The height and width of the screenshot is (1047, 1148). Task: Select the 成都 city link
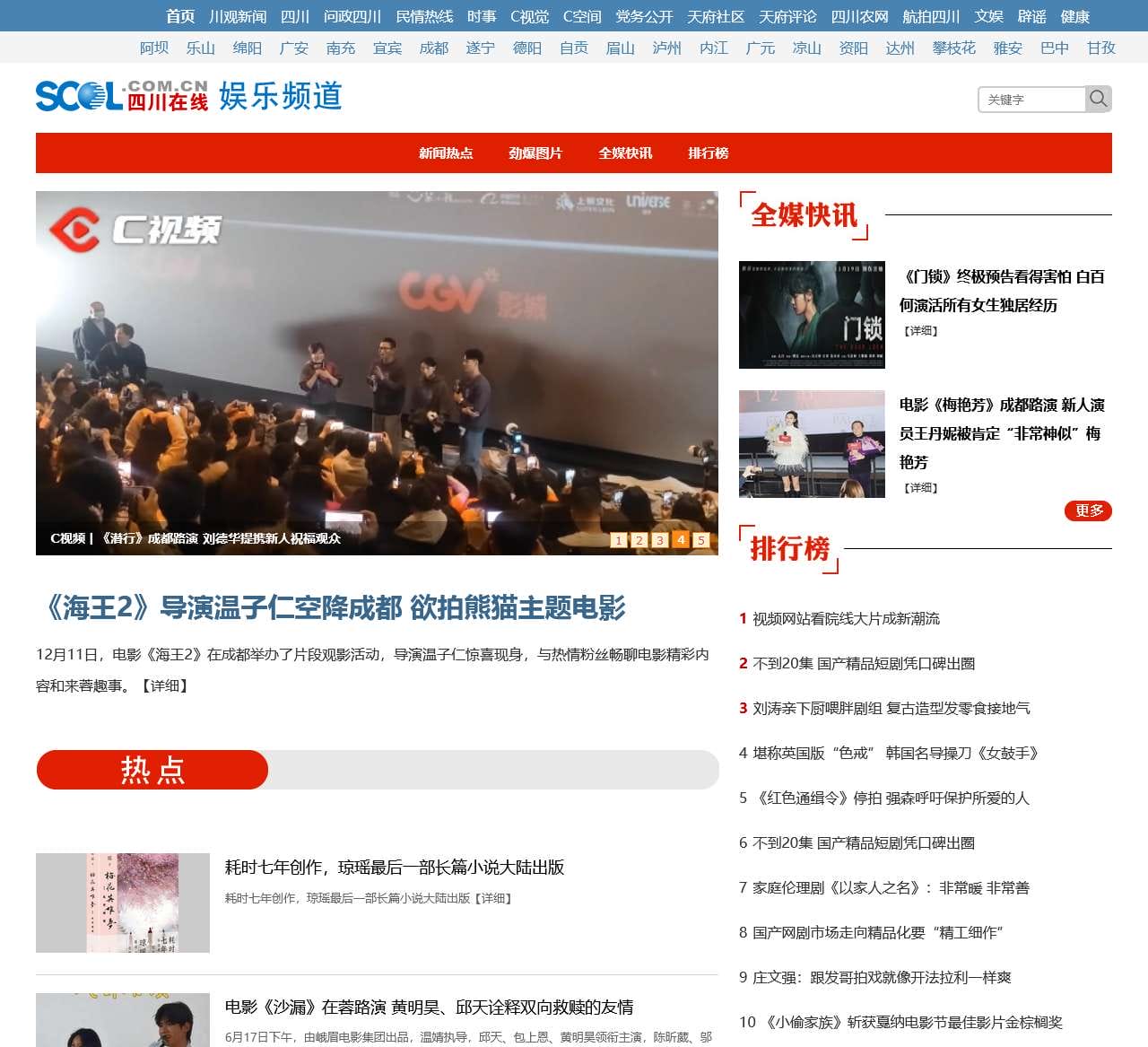[x=434, y=48]
